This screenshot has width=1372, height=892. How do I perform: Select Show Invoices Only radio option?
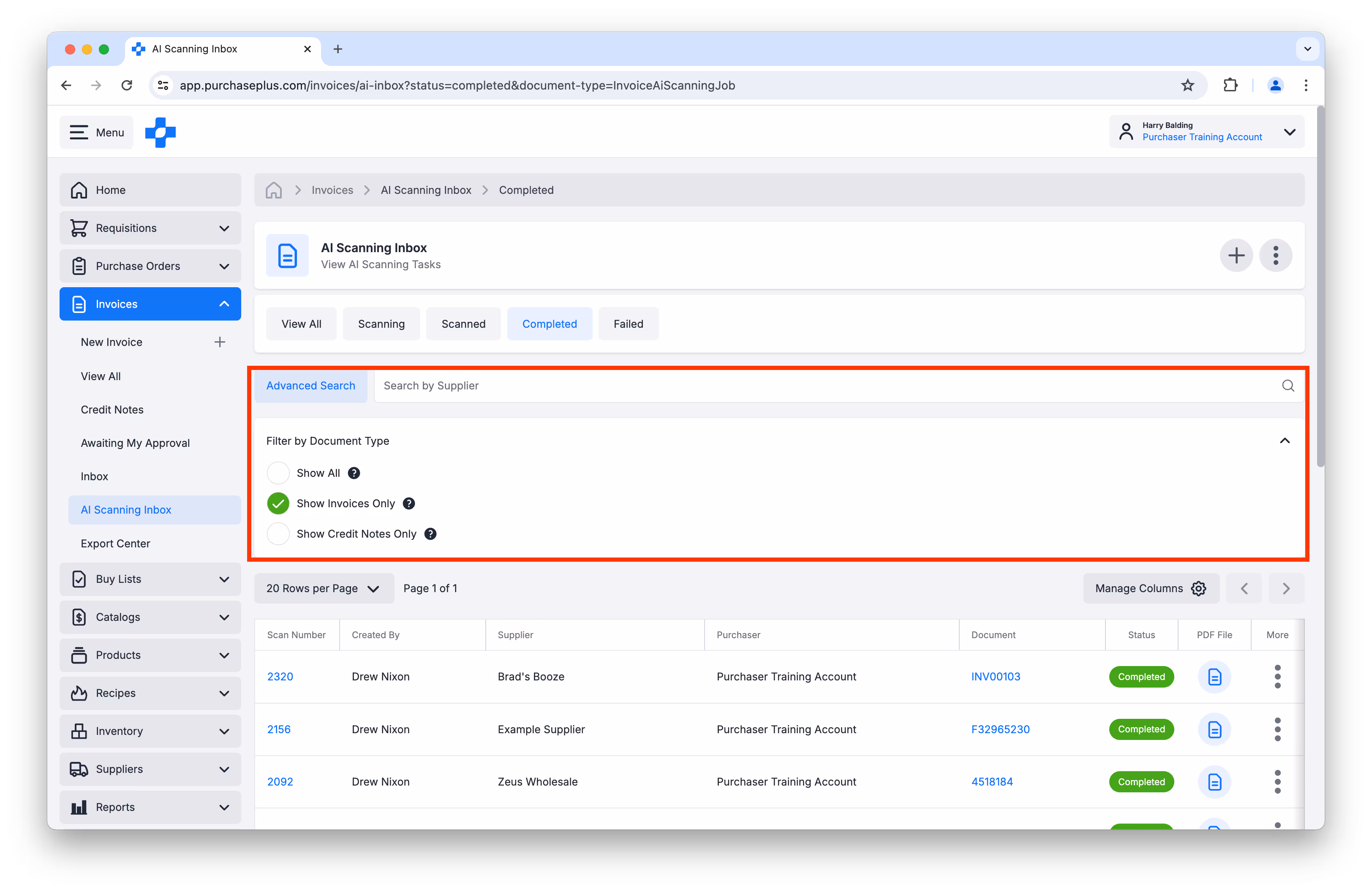point(278,503)
